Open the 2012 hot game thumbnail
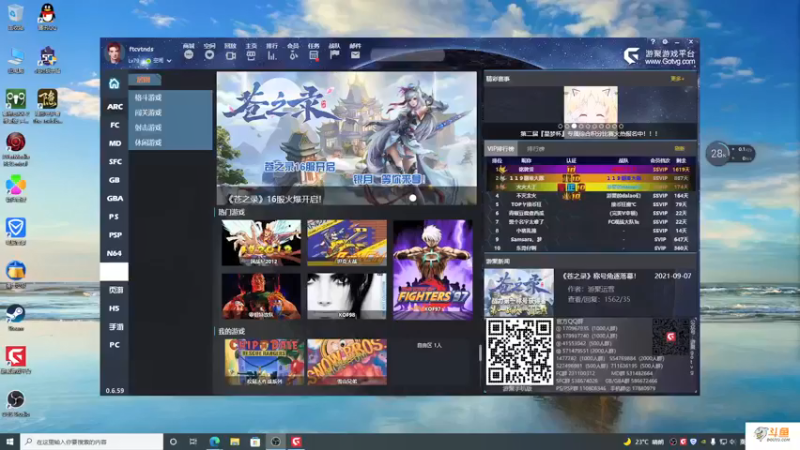This screenshot has height=450, width=800. click(x=261, y=243)
